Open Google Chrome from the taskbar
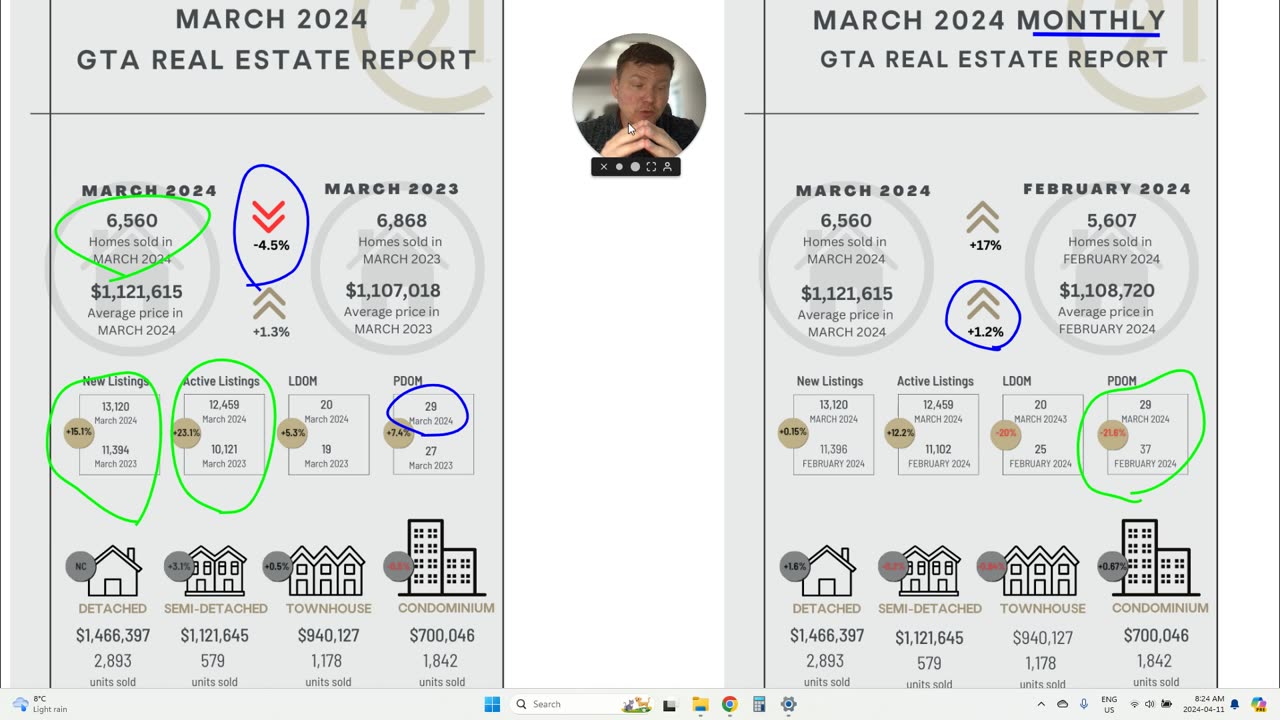 (730, 704)
